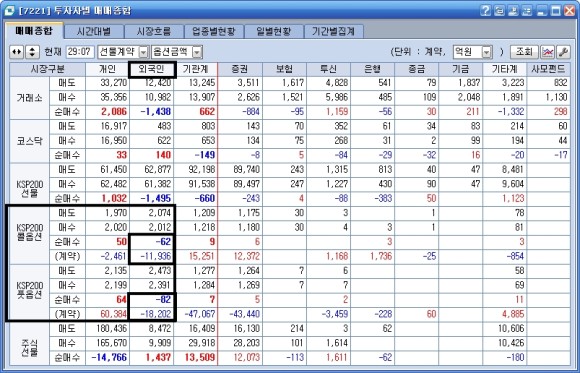580x373 pixels.
Task: Click the vertical expand arrows icon
Action: tap(32, 52)
